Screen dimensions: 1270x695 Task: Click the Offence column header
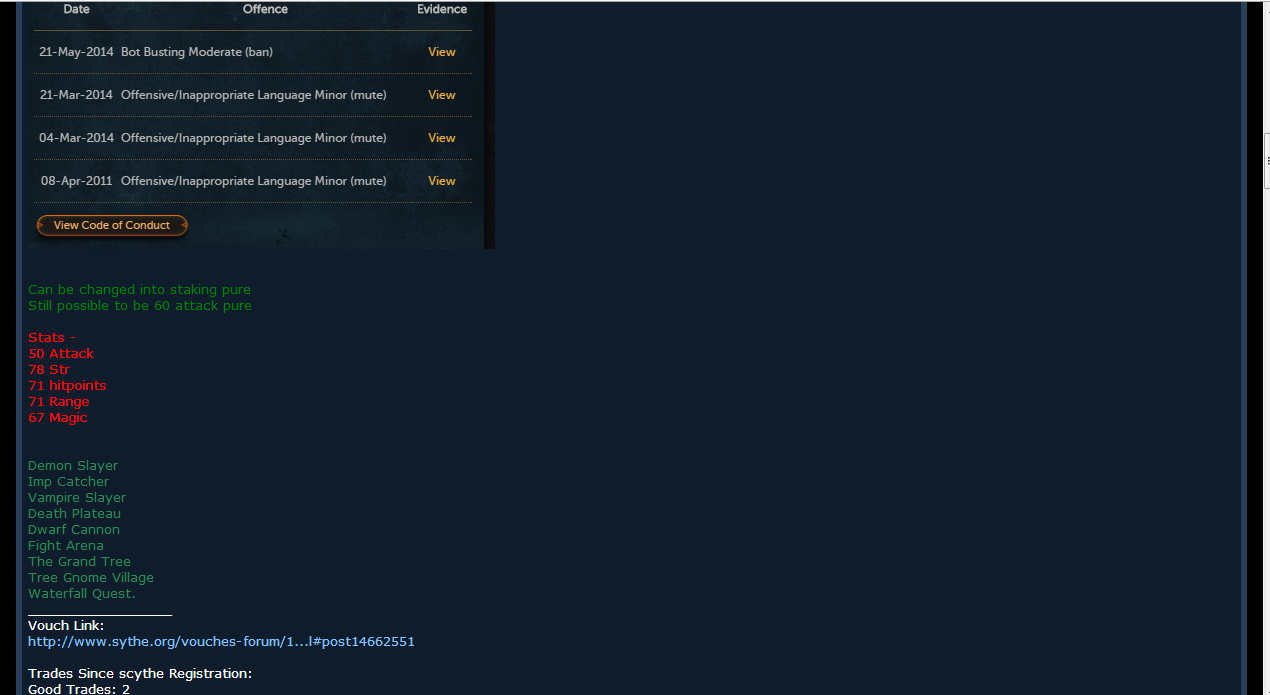tap(265, 9)
